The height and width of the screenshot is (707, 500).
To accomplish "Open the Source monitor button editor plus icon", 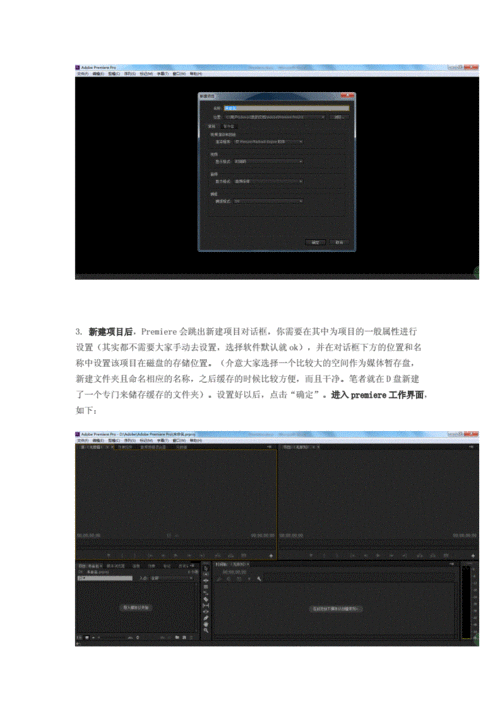I will tap(271, 556).
